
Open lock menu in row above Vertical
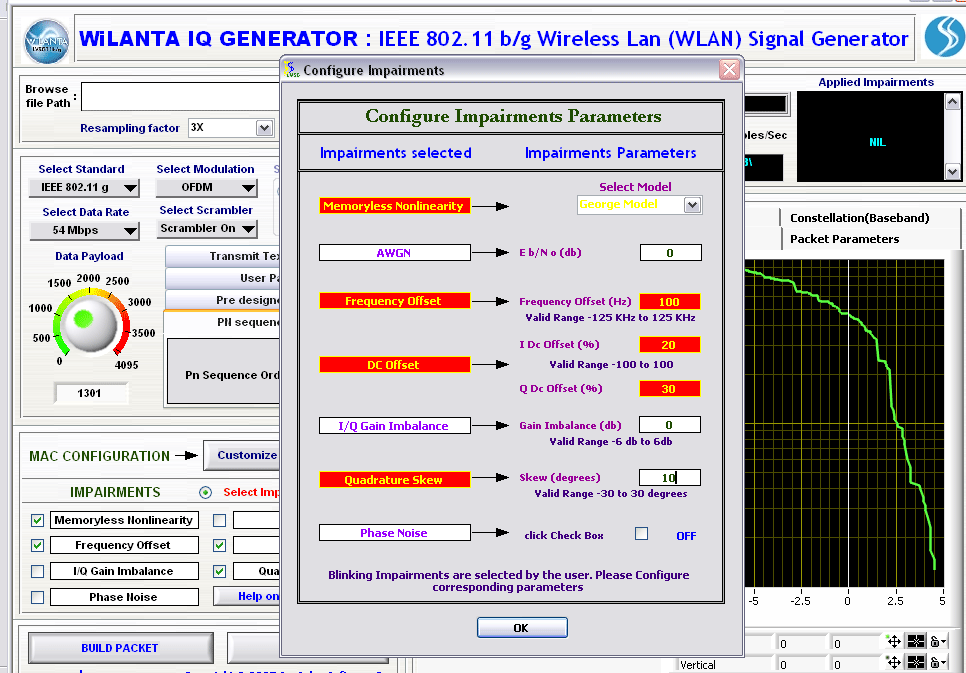(938, 642)
